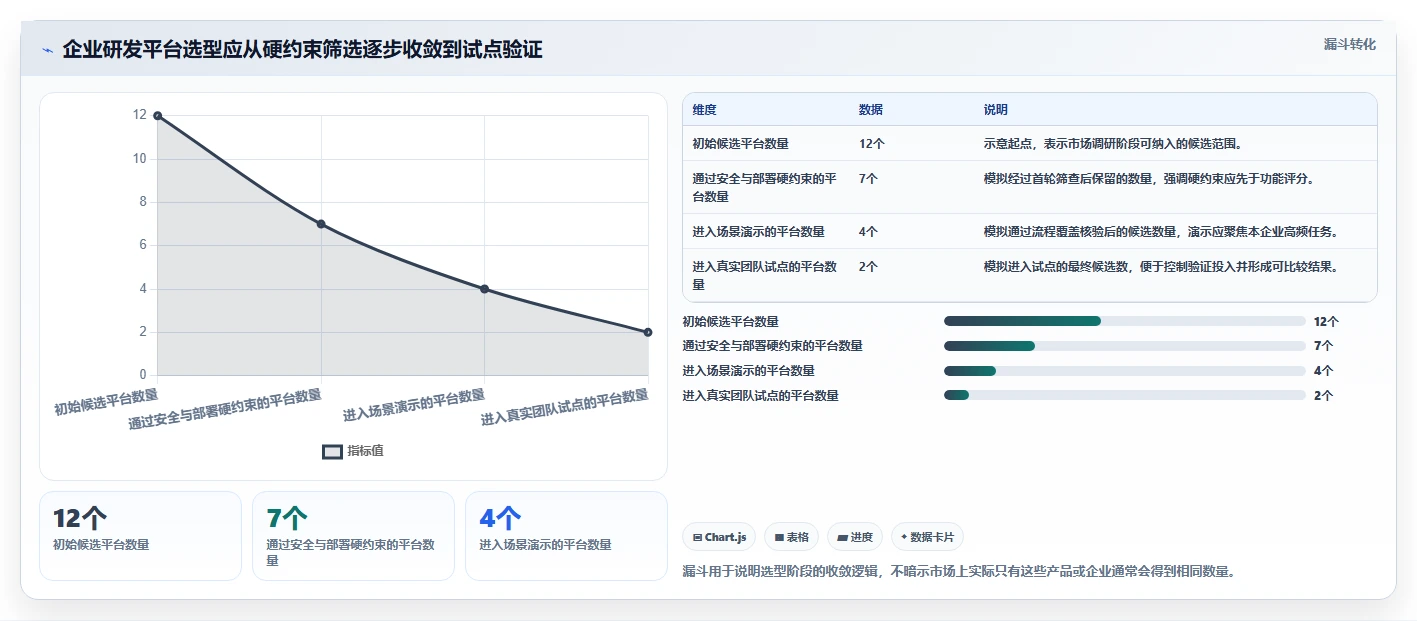
Task: Click the lightning icon beside the title
Action: point(48,50)
